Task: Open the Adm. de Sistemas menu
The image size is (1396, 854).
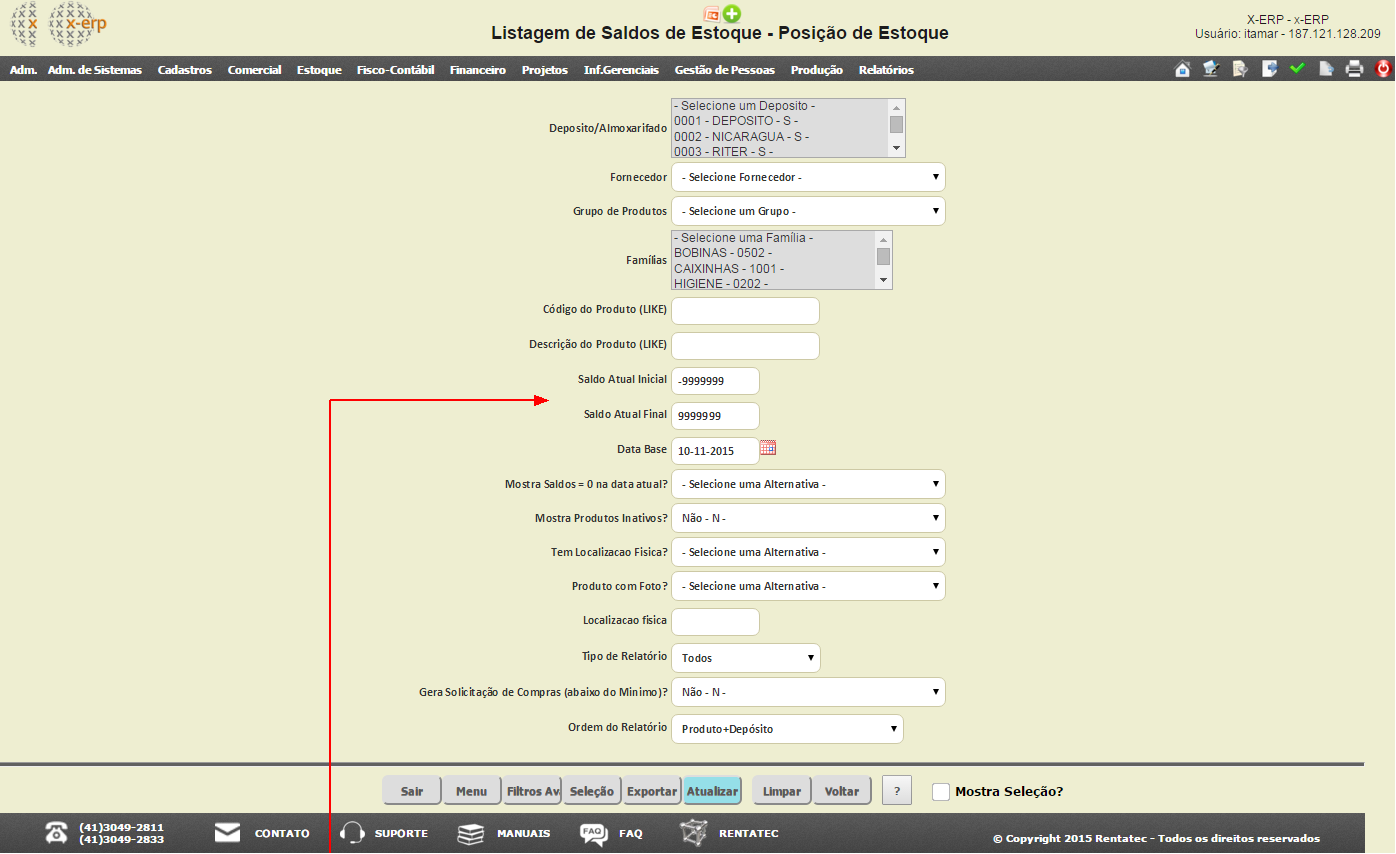Action: point(95,70)
